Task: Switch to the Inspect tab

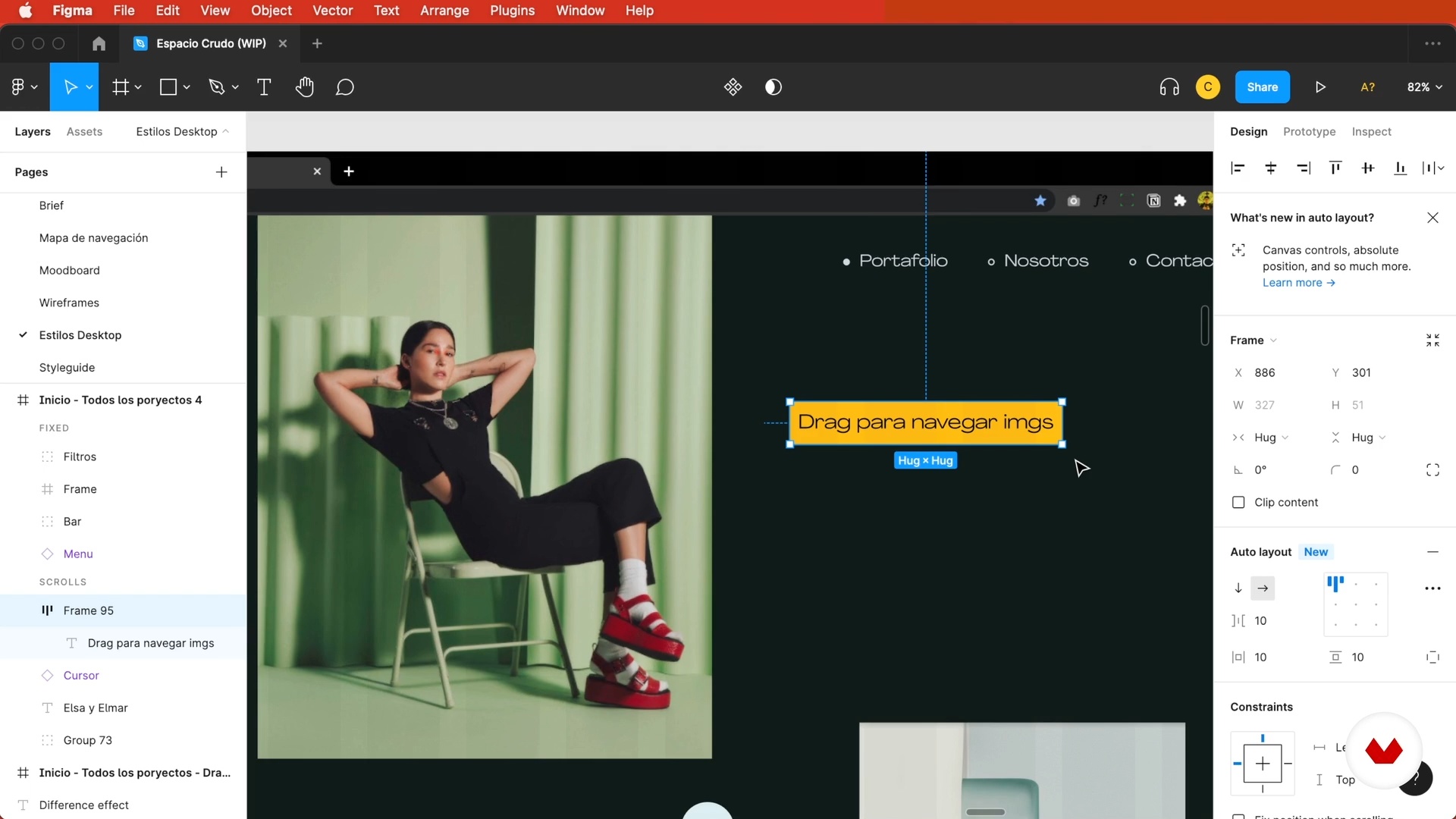Action: tap(1371, 131)
